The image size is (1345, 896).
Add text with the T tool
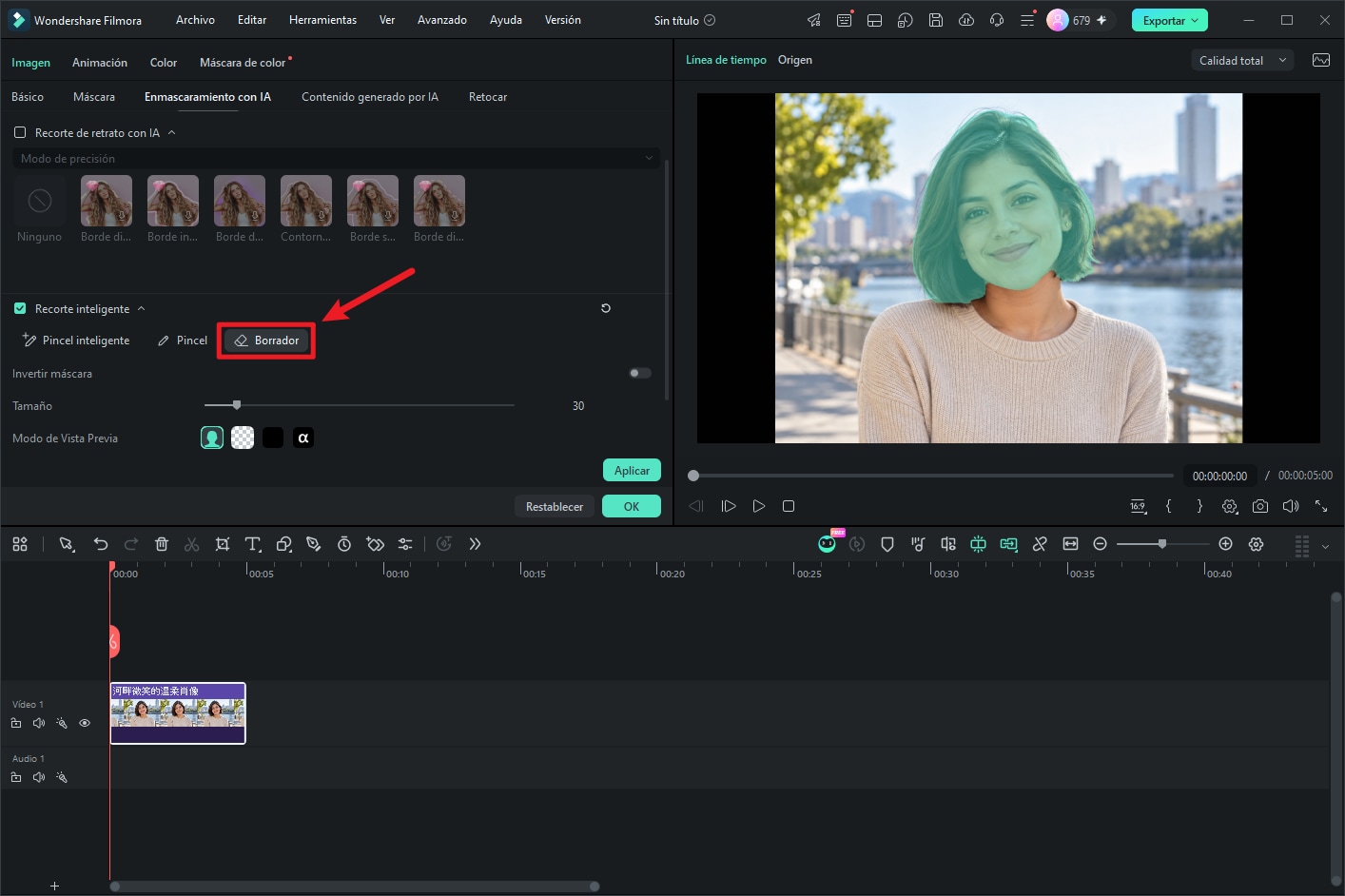(x=253, y=544)
